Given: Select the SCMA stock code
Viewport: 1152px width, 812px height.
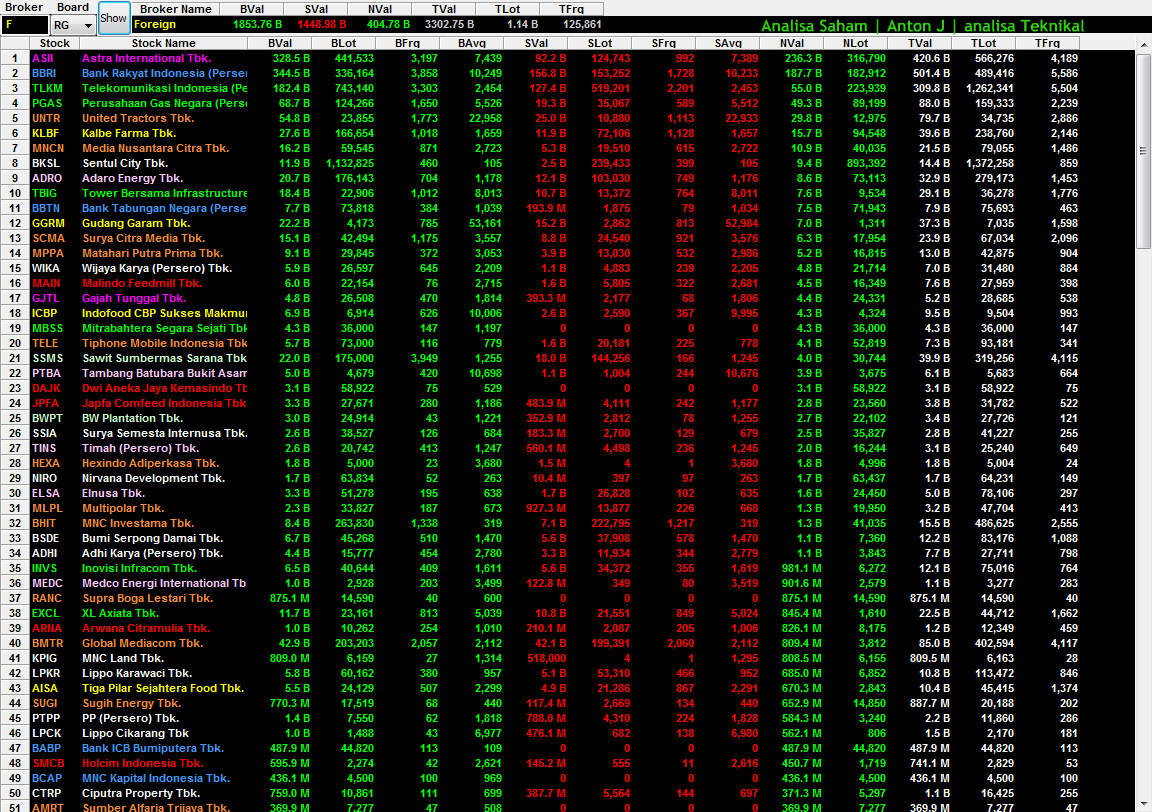Looking at the screenshot, I should click(48, 238).
